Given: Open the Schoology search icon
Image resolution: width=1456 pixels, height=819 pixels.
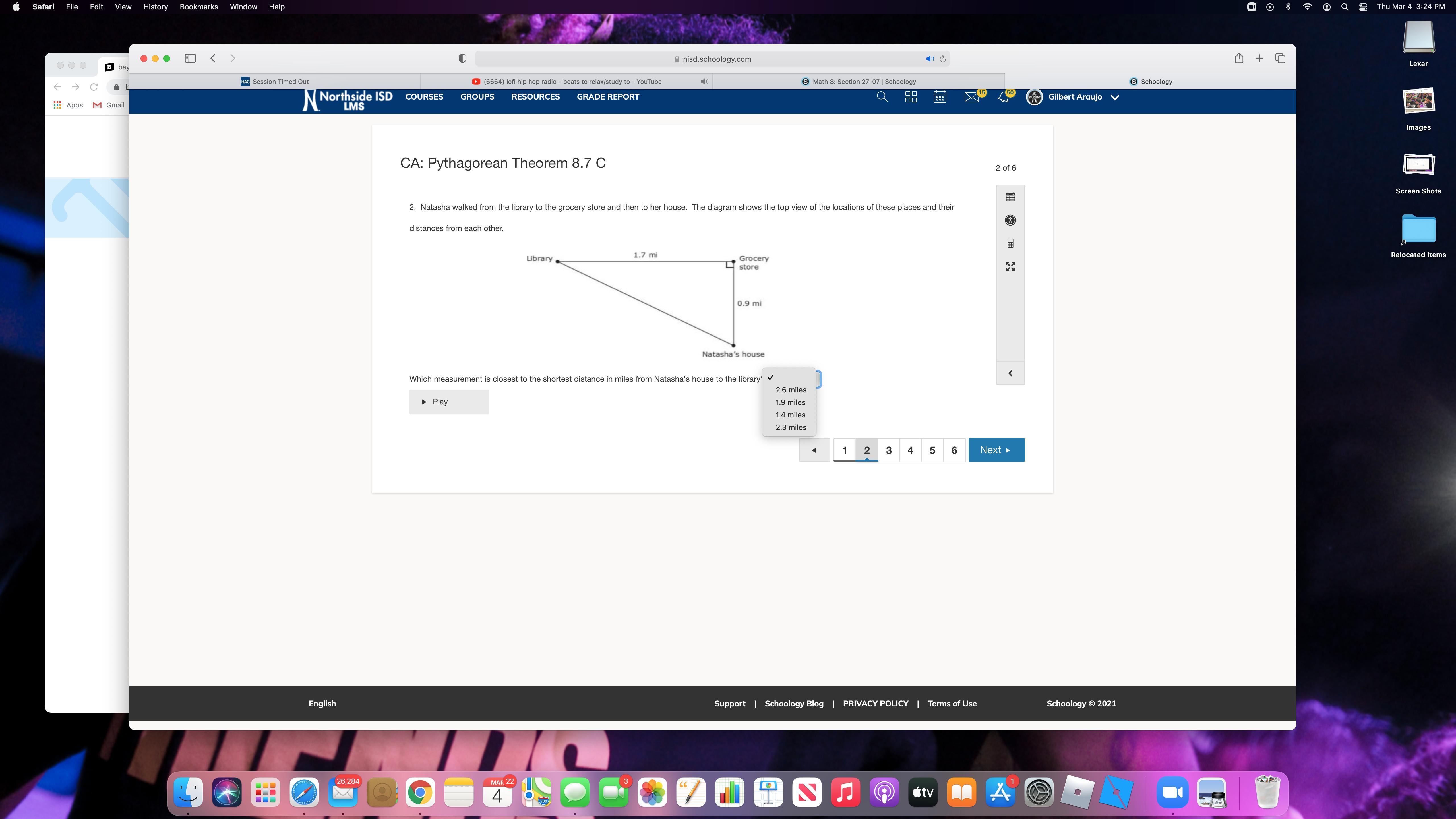Looking at the screenshot, I should tap(882, 97).
